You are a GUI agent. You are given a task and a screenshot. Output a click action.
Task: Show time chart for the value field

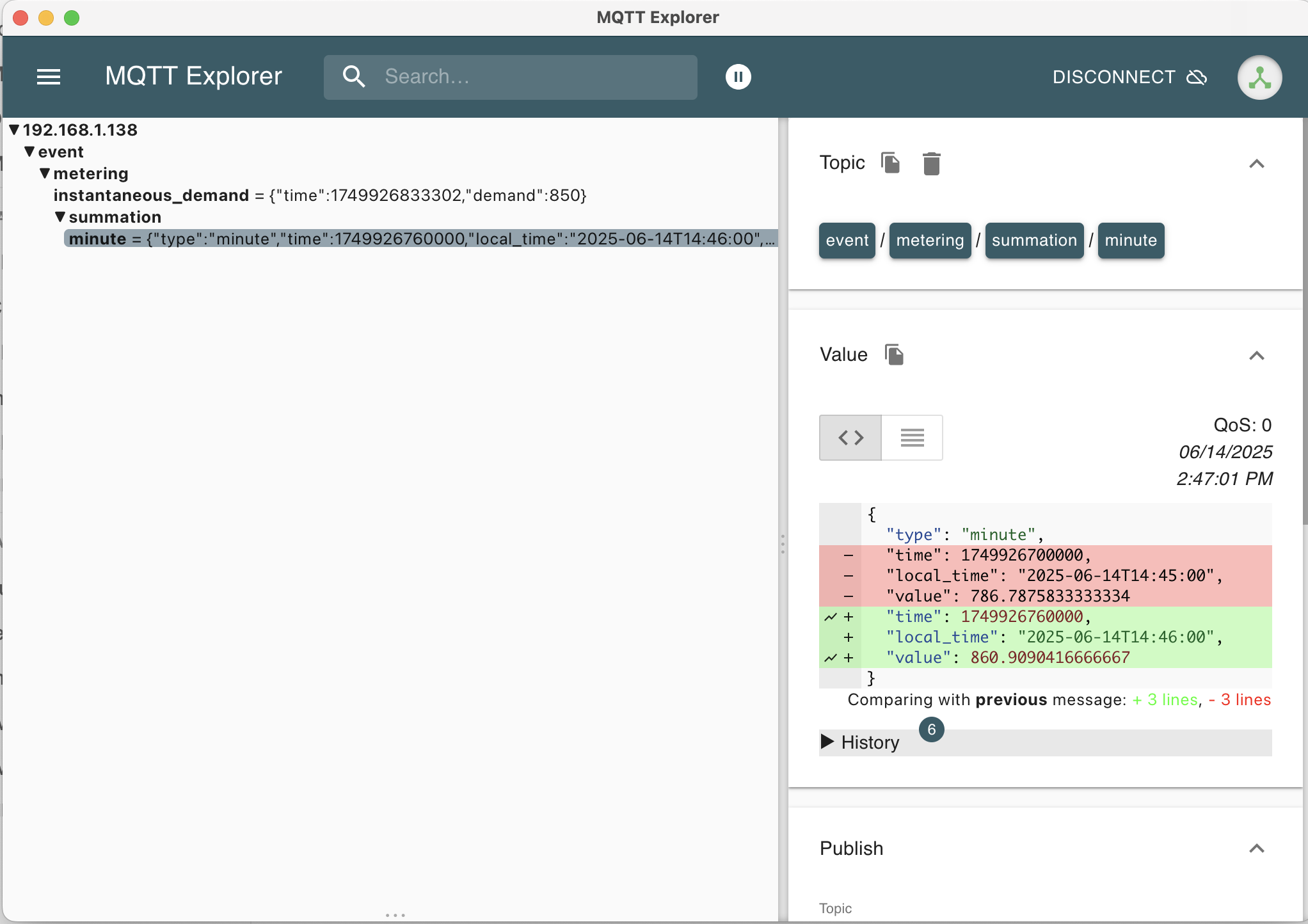click(x=831, y=658)
